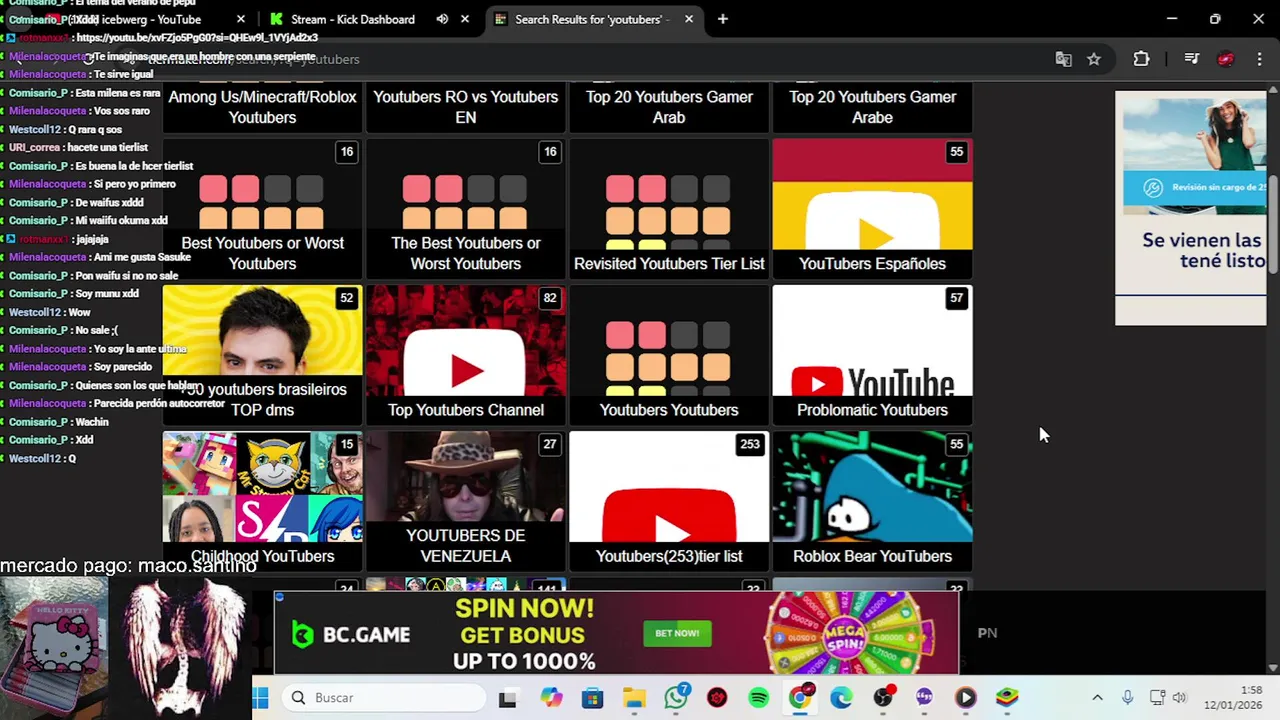Open youtubers brasileiros TOP dms template

[x=262, y=354]
